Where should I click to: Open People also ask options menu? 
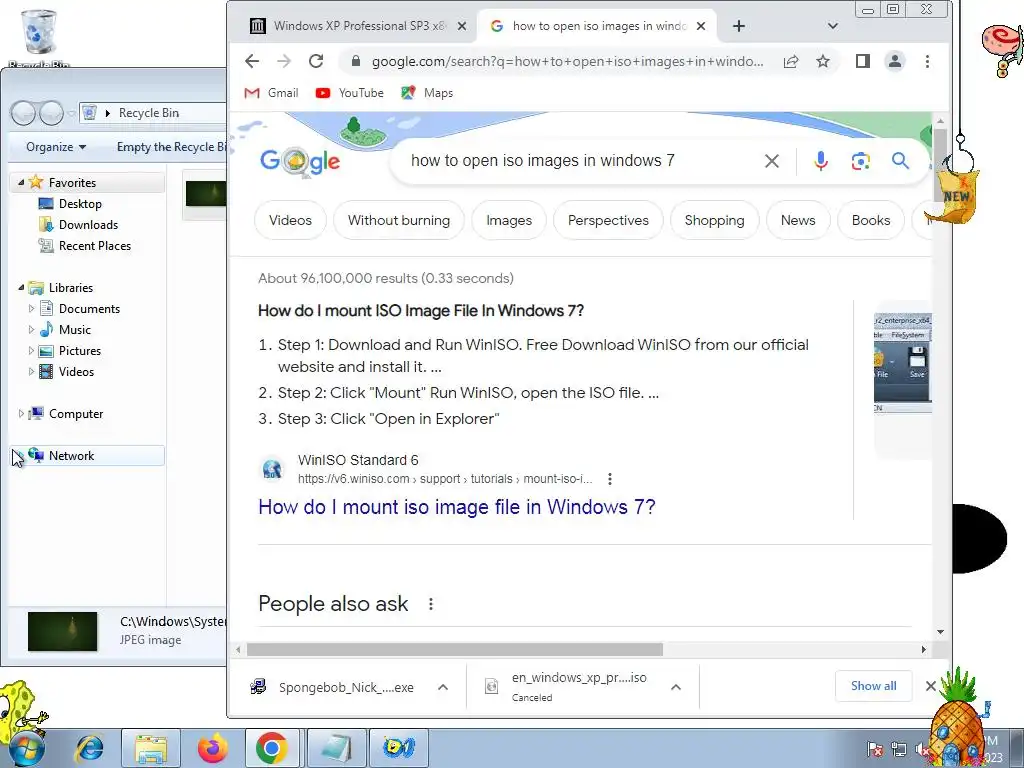(430, 604)
